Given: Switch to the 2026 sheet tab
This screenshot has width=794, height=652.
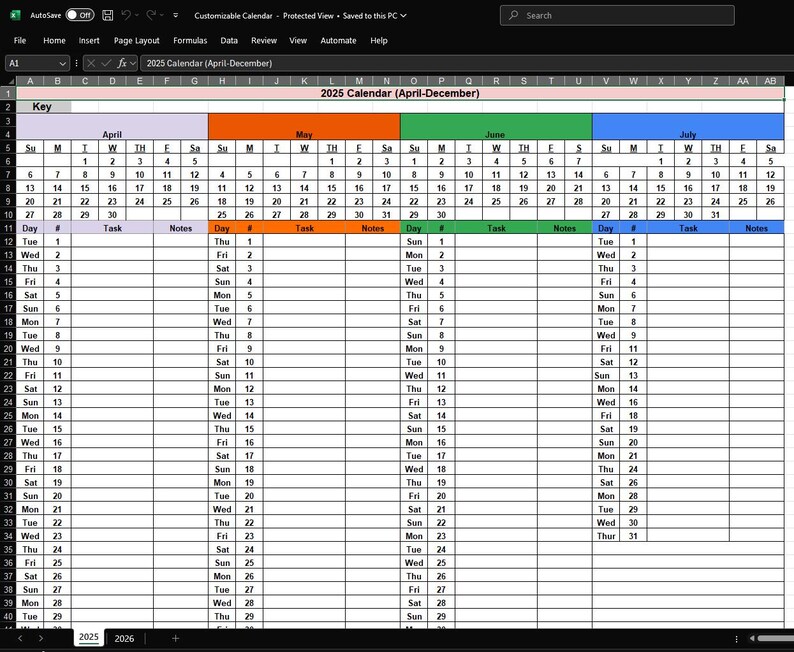Looking at the screenshot, I should [x=124, y=638].
